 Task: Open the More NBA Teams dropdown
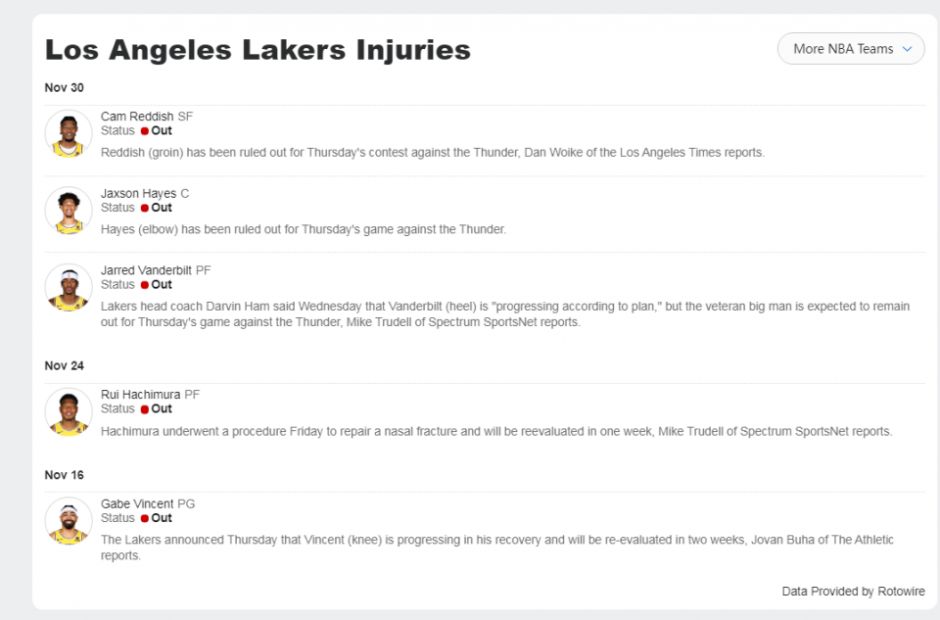(851, 49)
